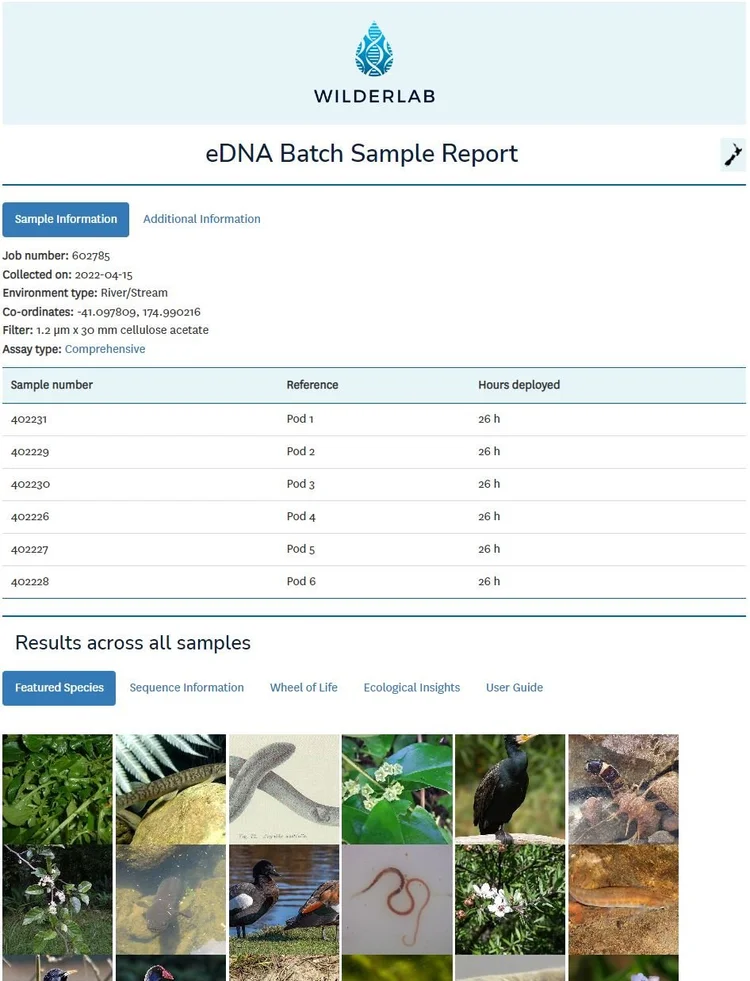This screenshot has width=750, height=981.
Task: Open the Wheel of Life tab
Action: tap(303, 688)
